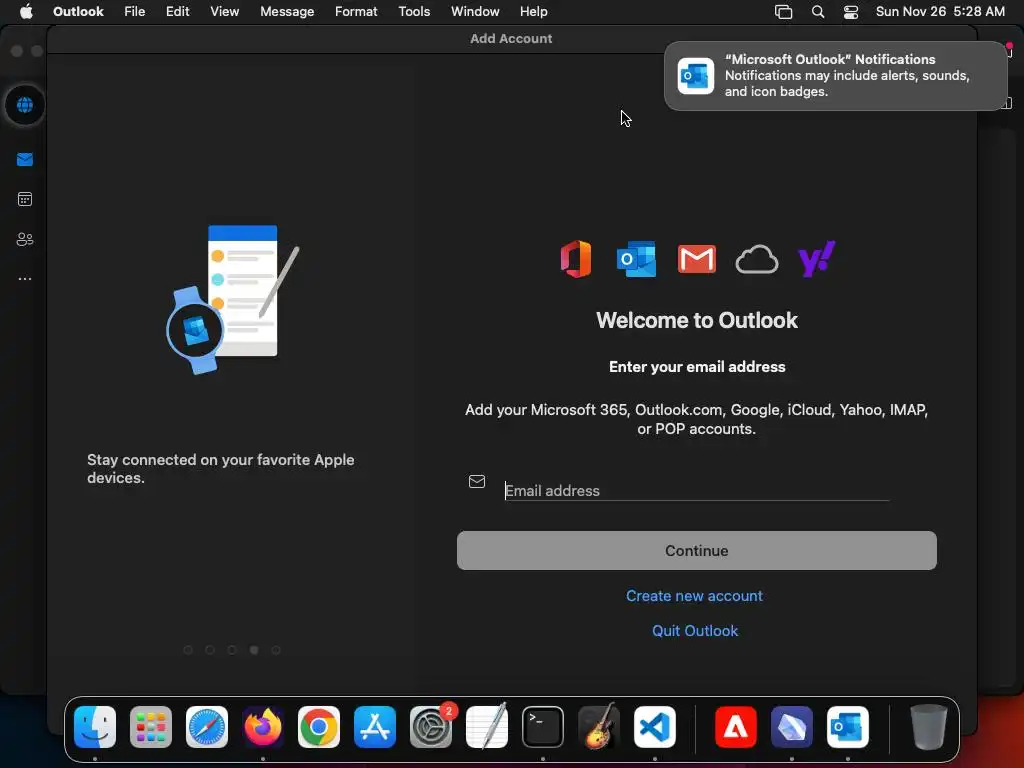This screenshot has height=768, width=1024.
Task: Open the Trash from the Dock
Action: coord(929,727)
